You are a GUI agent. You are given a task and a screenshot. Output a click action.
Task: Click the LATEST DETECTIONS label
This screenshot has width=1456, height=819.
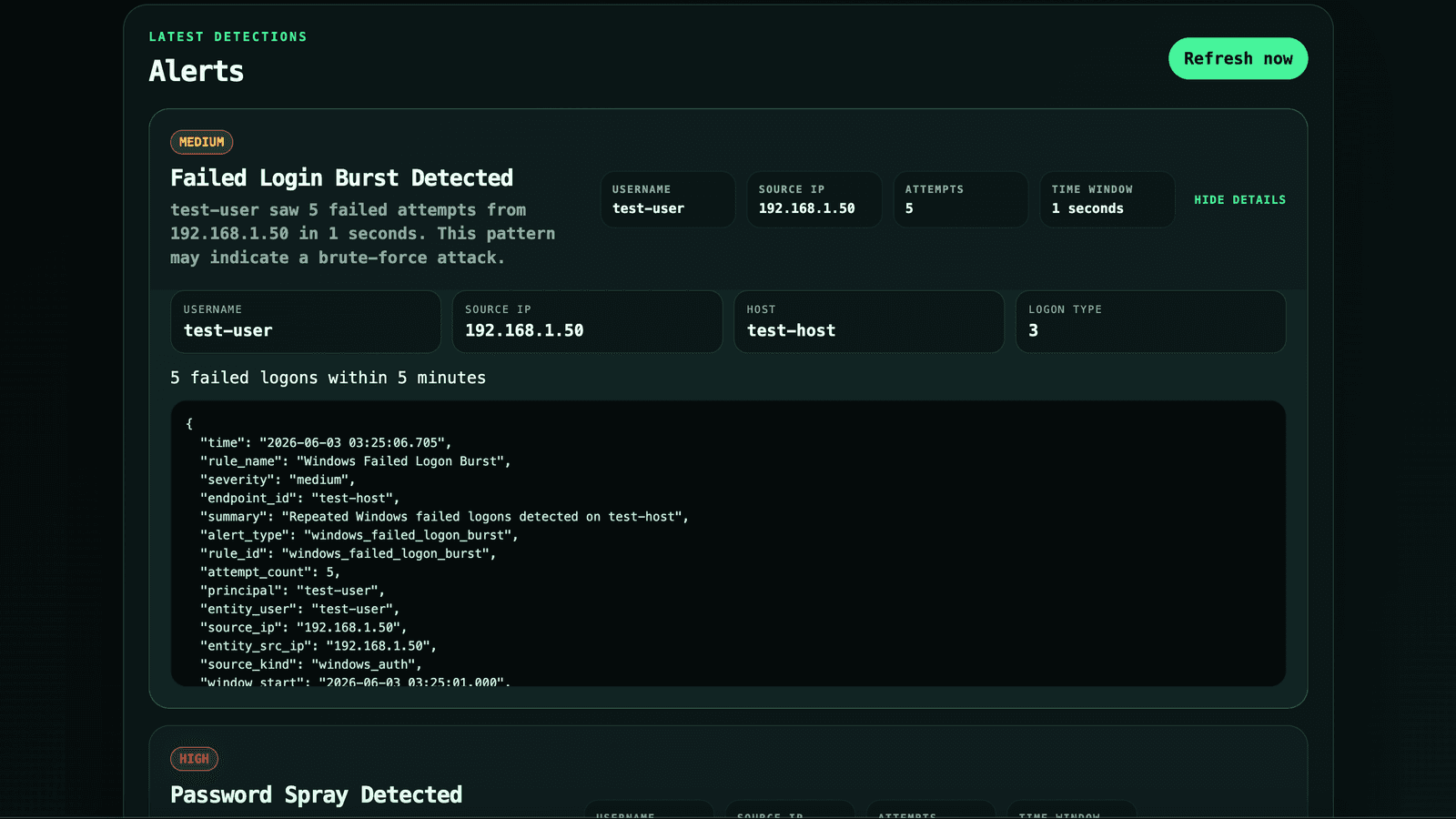pos(227,37)
